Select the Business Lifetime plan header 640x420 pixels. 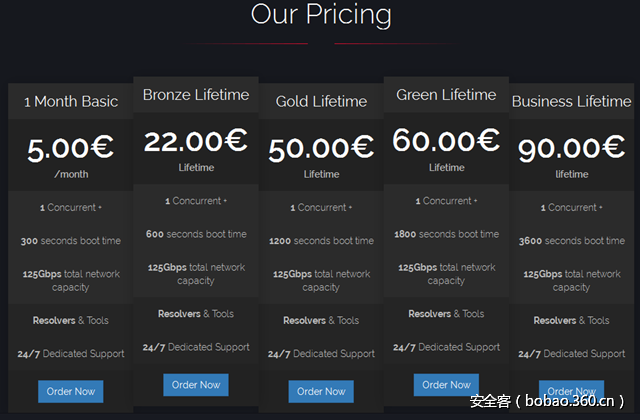coord(571,101)
